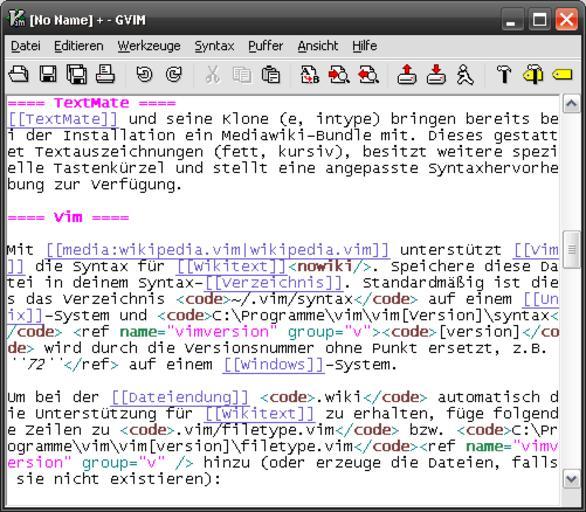Click the Save Session icon
The height and width of the screenshot is (512, 586).
[436, 74]
